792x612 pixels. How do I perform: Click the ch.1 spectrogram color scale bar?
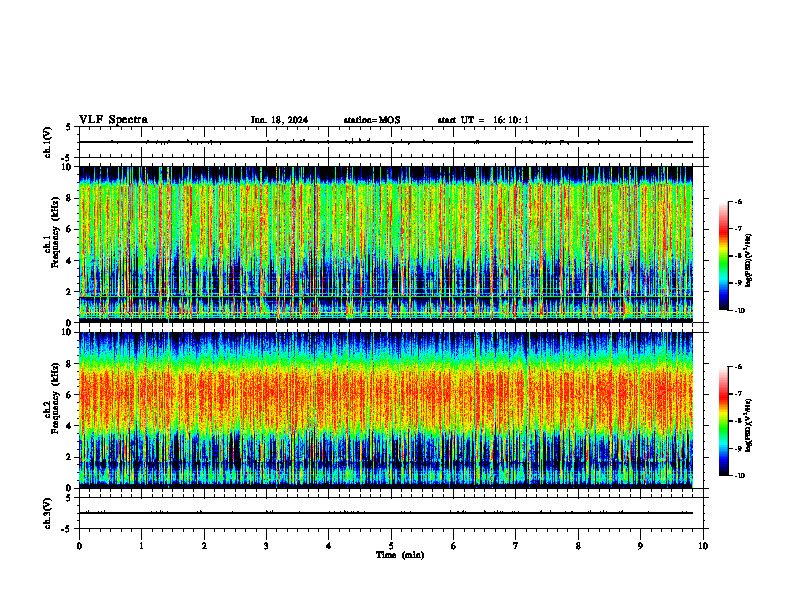(x=723, y=256)
